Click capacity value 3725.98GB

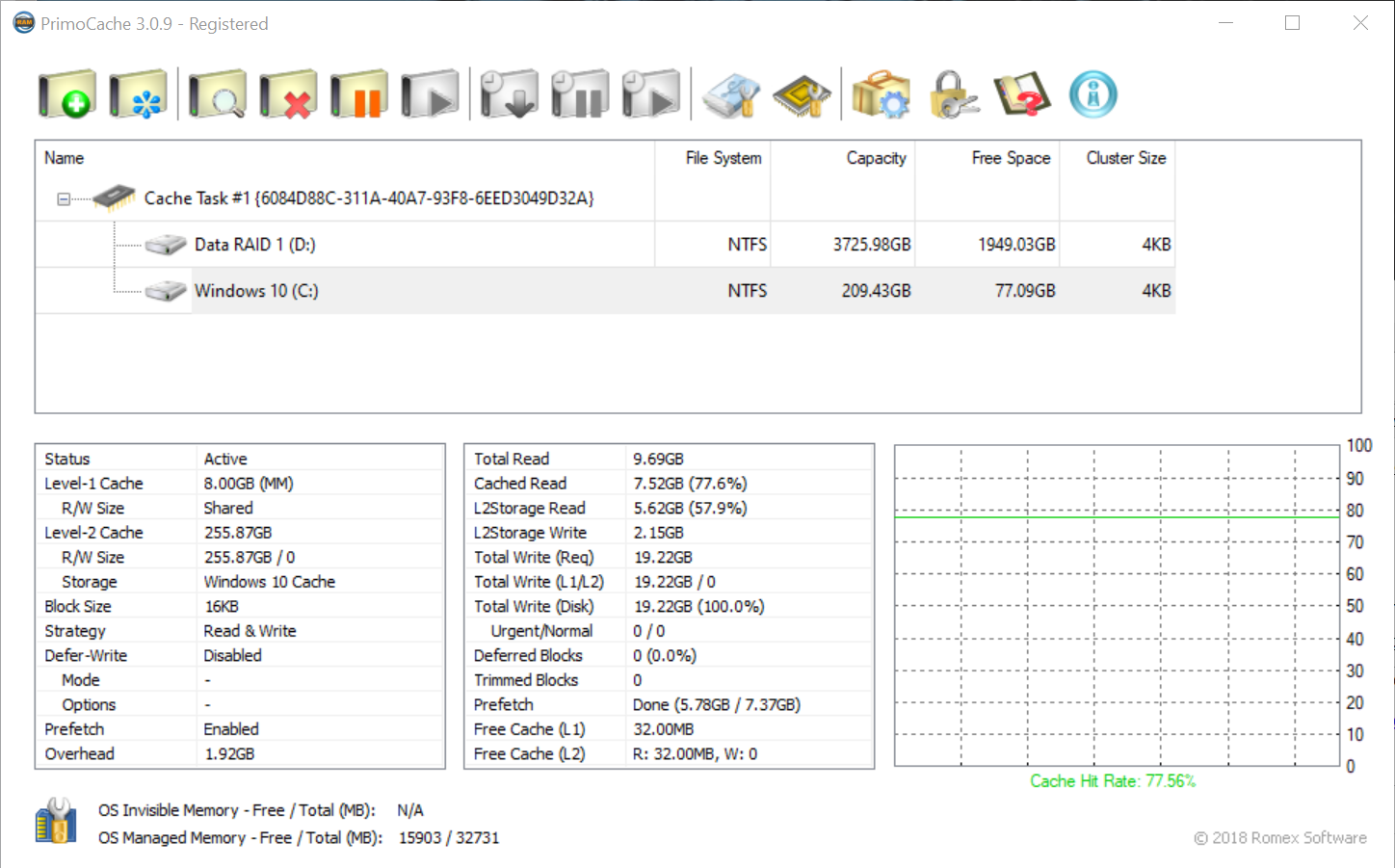pyautogui.click(x=872, y=245)
